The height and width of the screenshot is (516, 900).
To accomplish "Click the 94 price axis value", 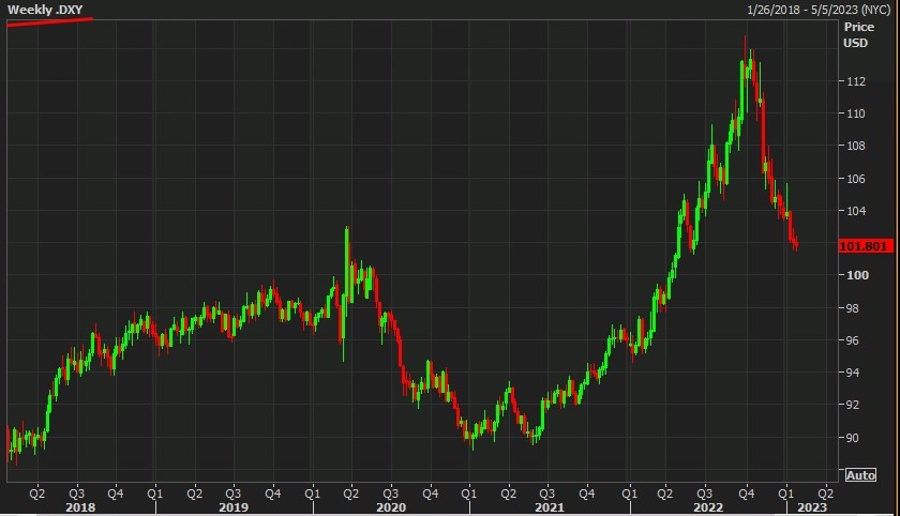I will [853, 373].
